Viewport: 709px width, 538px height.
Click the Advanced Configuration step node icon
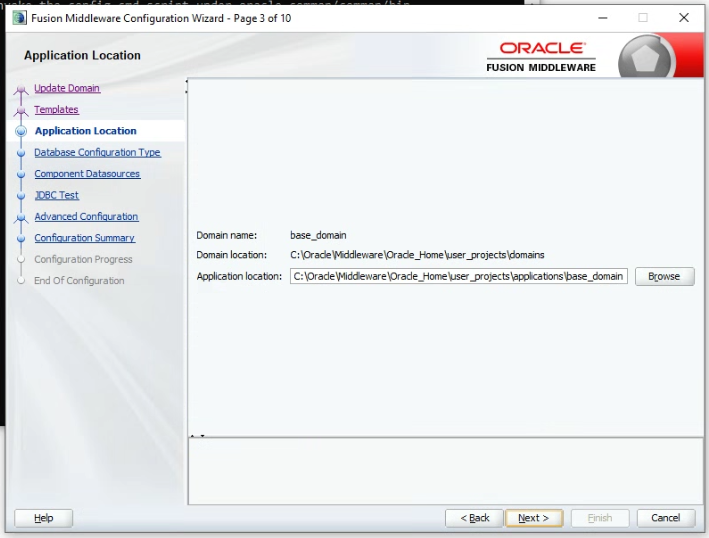pos(21,217)
